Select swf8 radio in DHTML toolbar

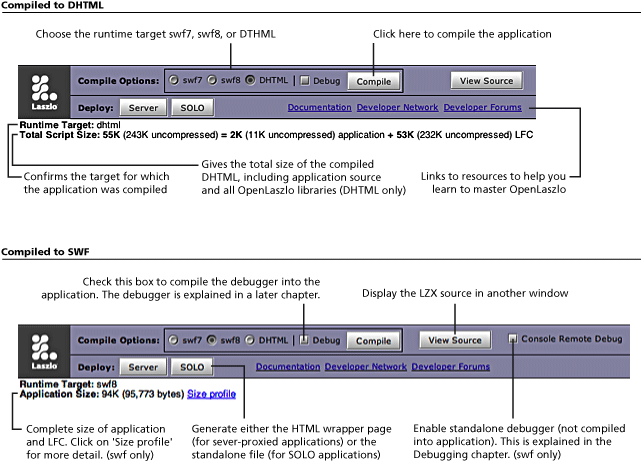pos(212,80)
